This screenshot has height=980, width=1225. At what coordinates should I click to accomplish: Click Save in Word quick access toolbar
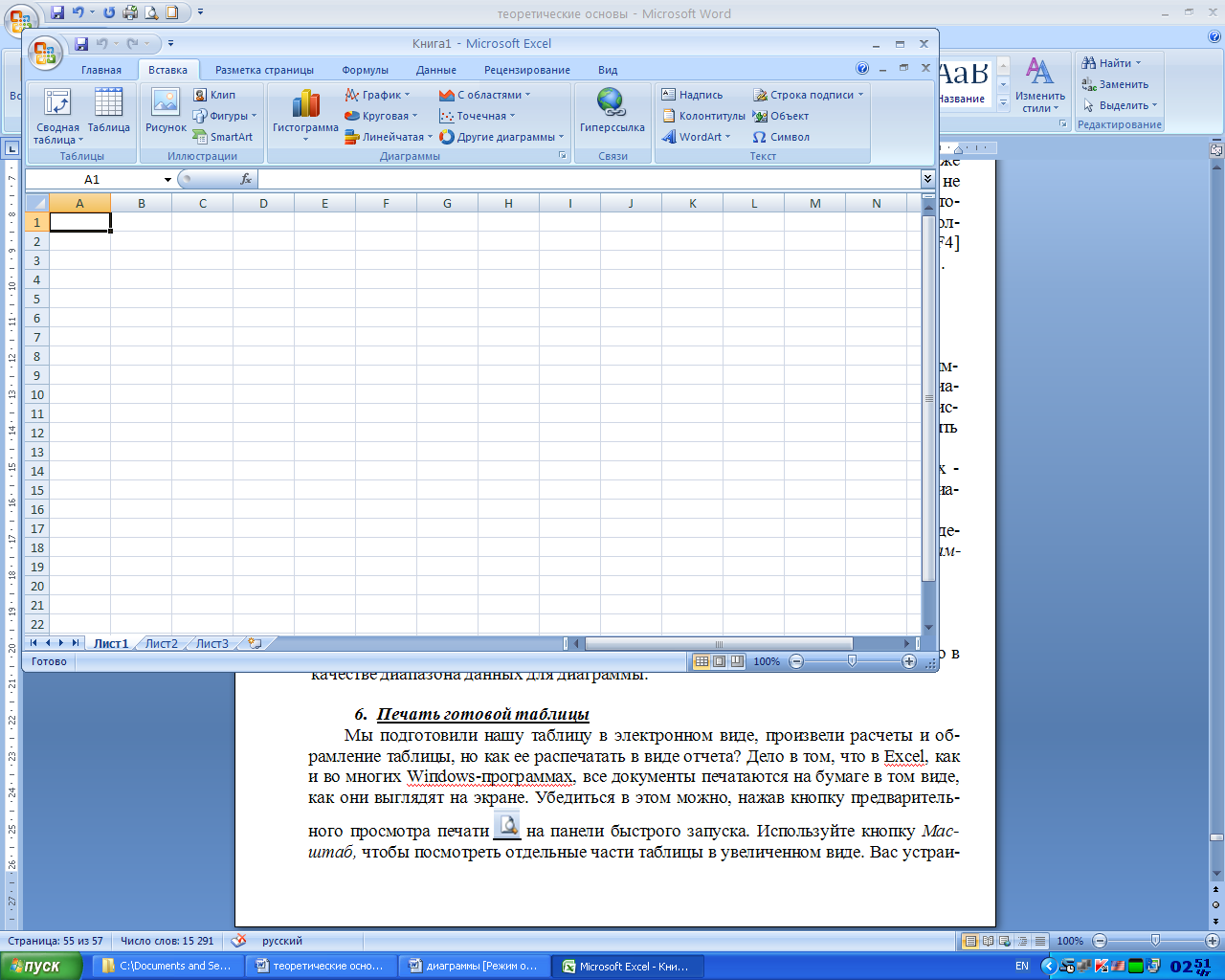[57, 12]
